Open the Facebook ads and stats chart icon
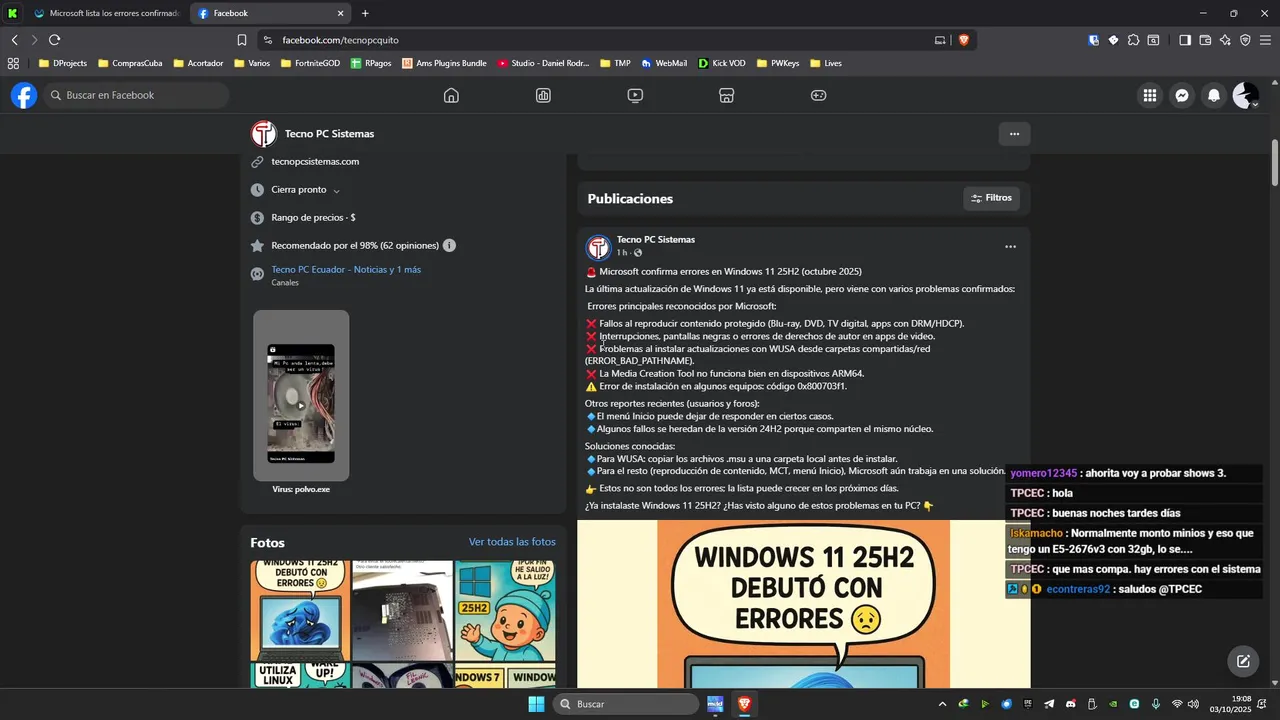Screen dimensions: 1280x720 (x=543, y=95)
